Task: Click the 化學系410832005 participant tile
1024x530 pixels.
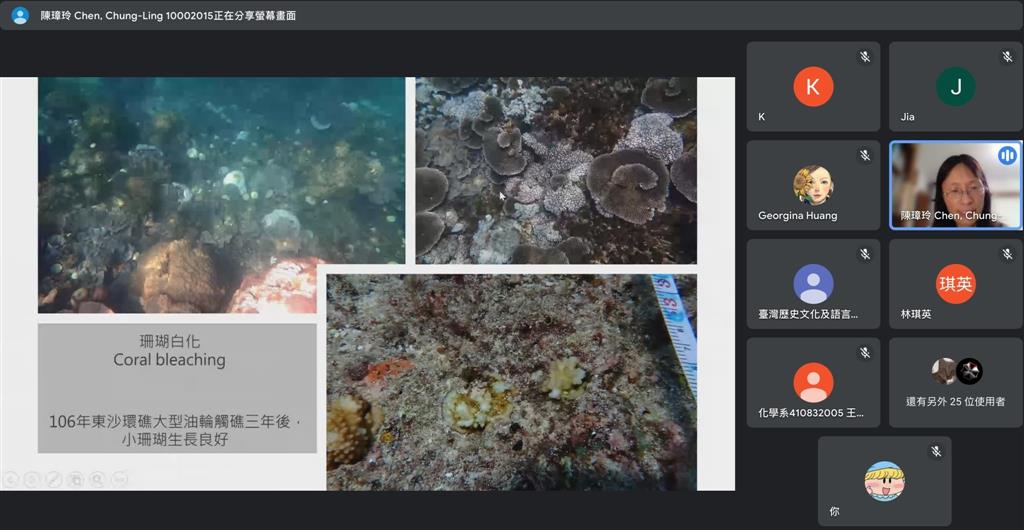Action: click(x=813, y=382)
